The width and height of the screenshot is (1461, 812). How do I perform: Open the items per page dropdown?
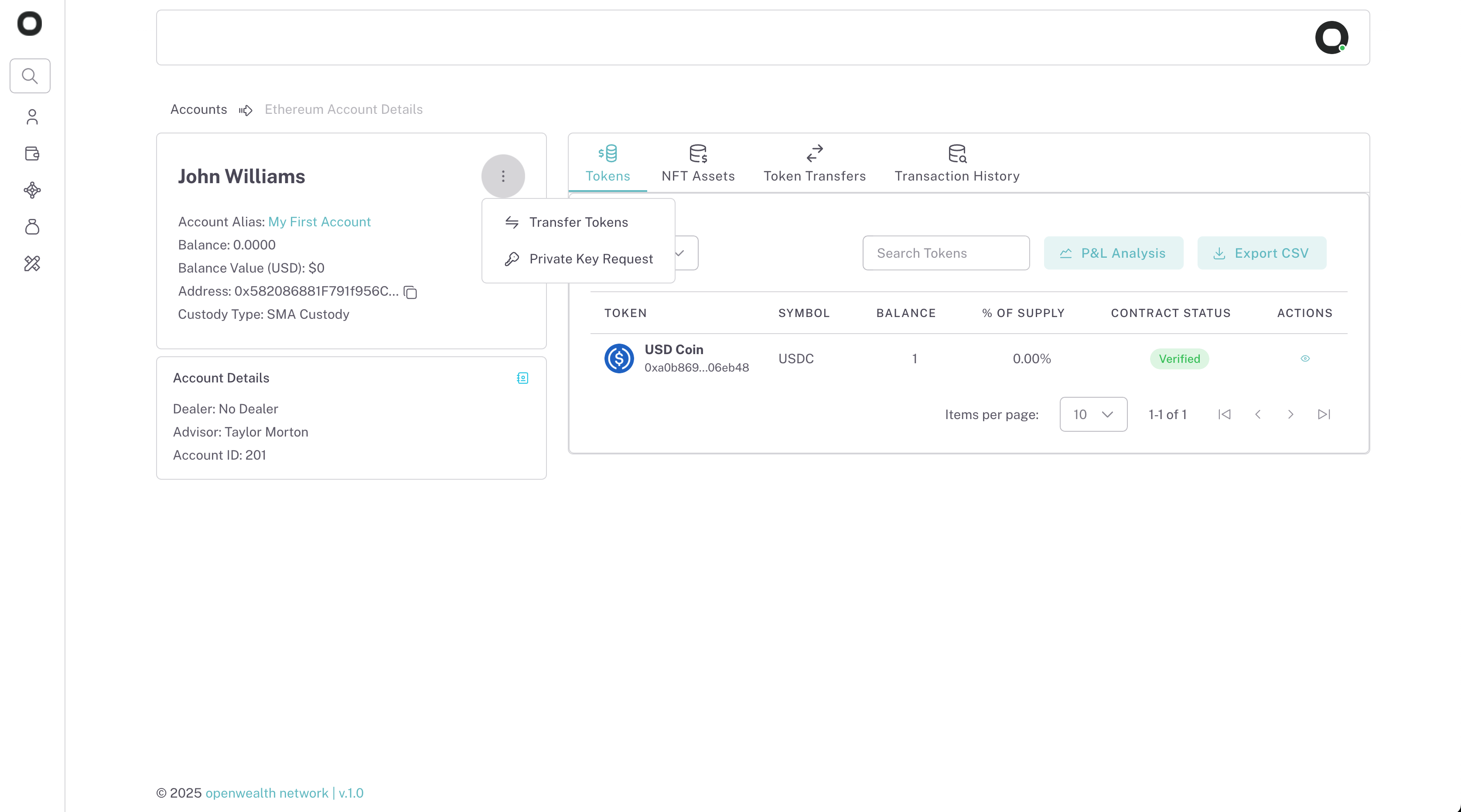(1093, 414)
